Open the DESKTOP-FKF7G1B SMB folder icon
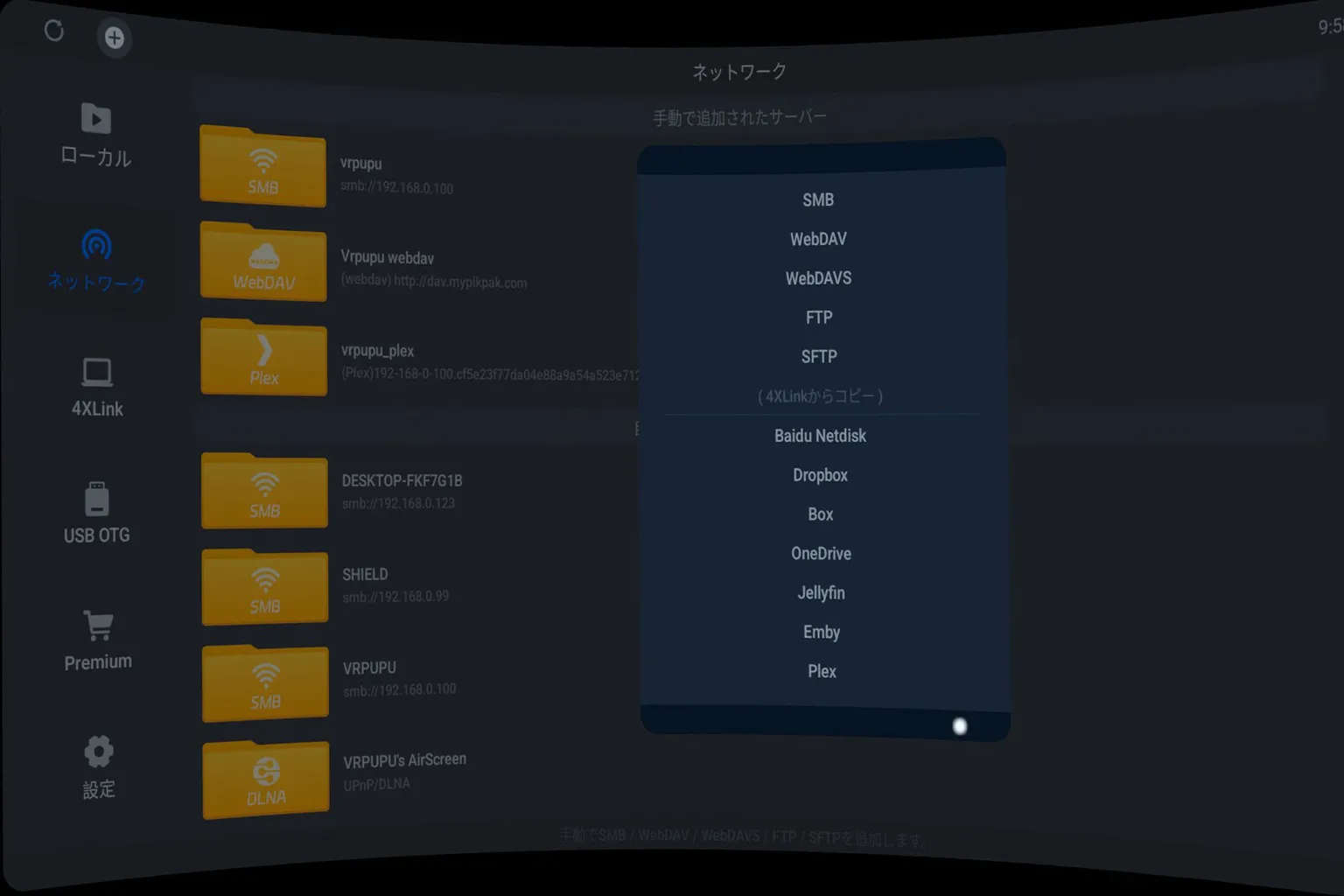Image resolution: width=1344 pixels, height=896 pixels. click(264, 491)
